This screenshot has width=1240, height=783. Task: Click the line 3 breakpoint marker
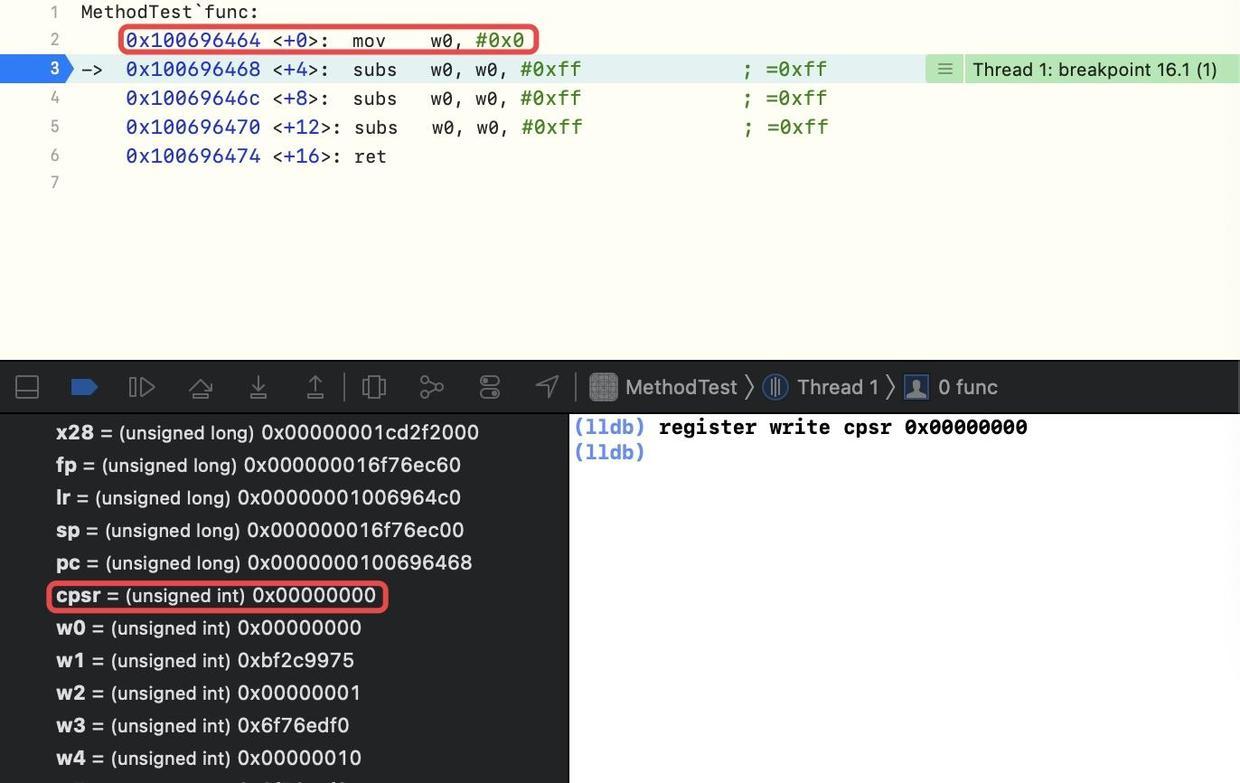pos(37,69)
